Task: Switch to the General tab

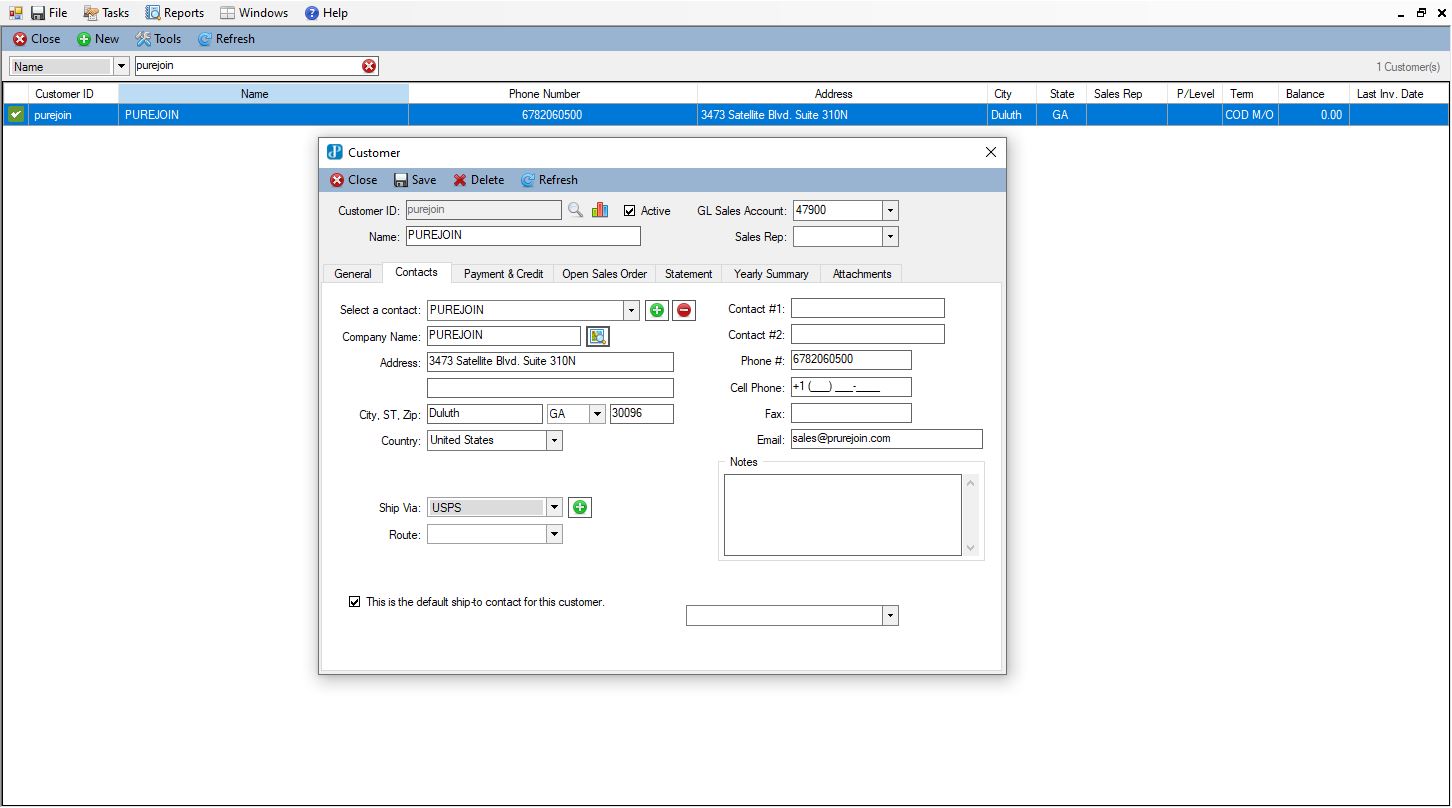Action: click(x=353, y=274)
